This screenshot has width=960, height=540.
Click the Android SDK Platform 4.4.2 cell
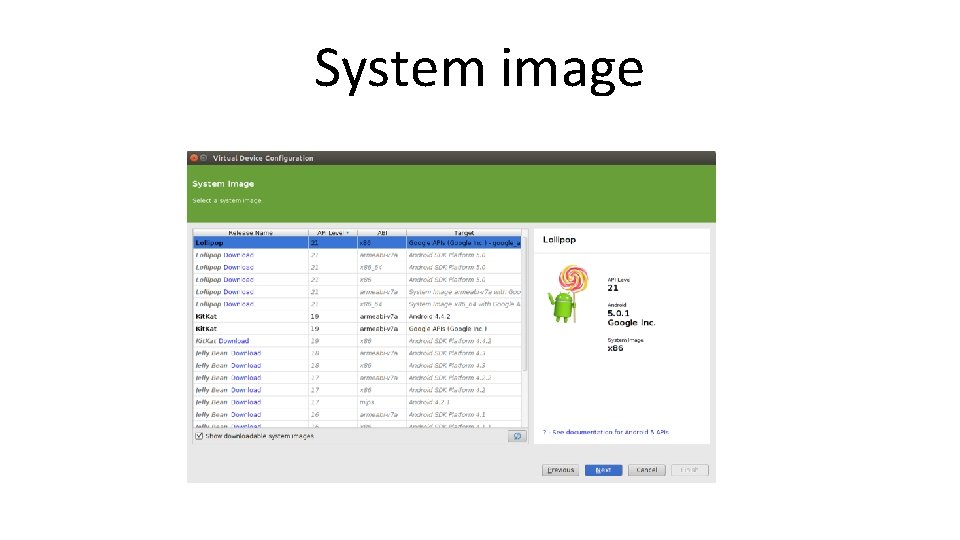[464, 341]
